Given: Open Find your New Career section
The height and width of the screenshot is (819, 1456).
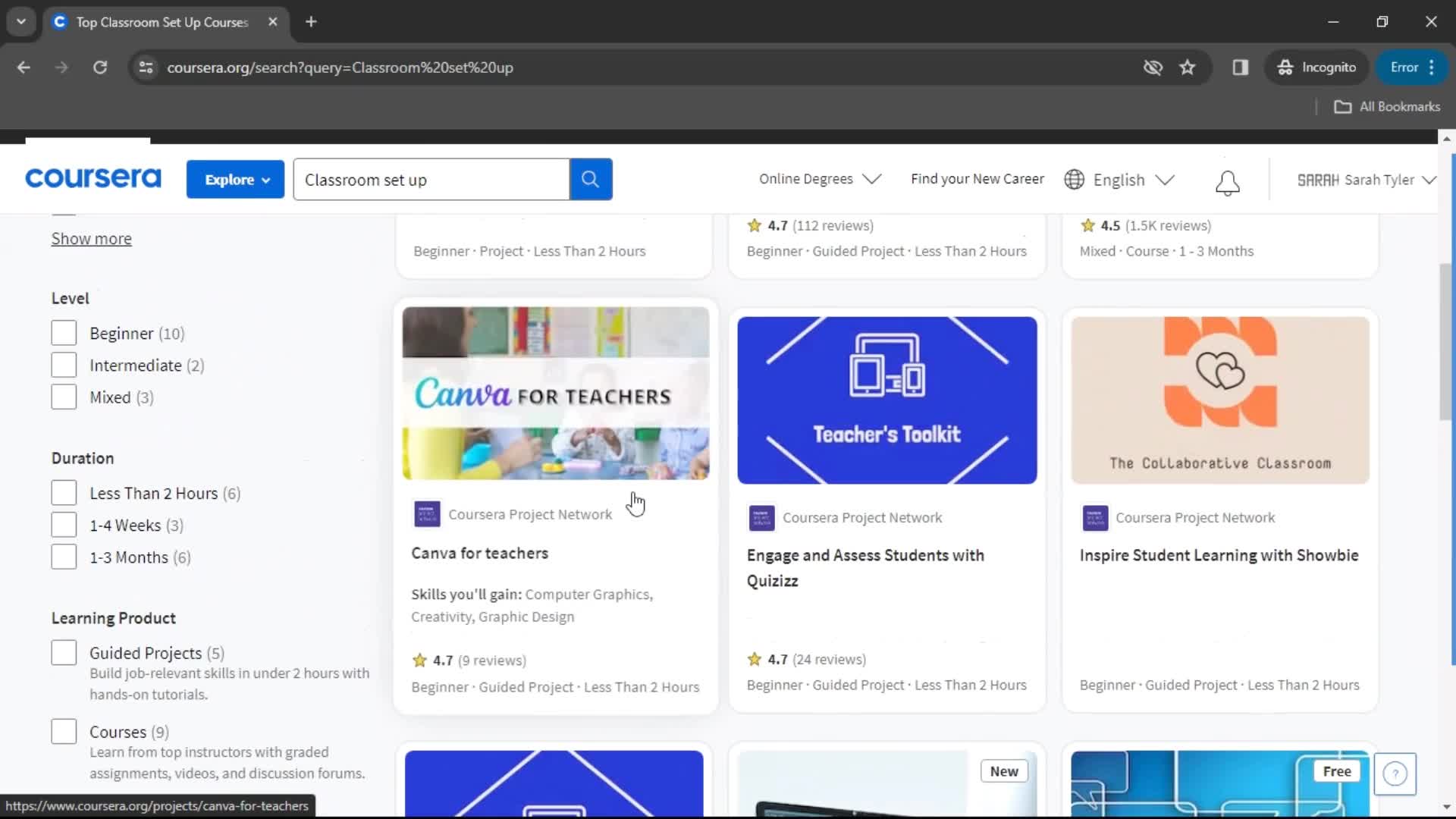Looking at the screenshot, I should 977,179.
